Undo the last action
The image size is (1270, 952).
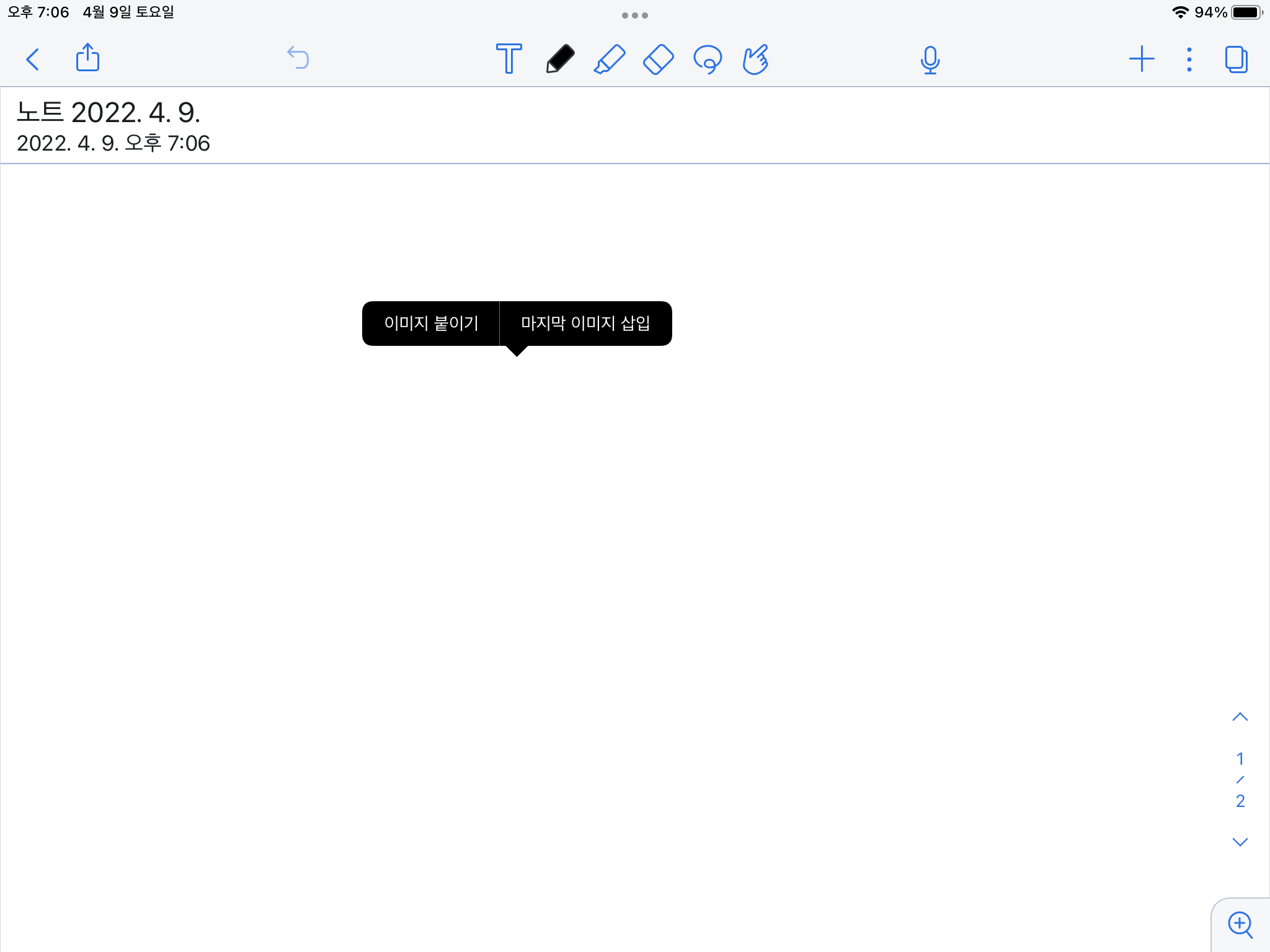[298, 58]
